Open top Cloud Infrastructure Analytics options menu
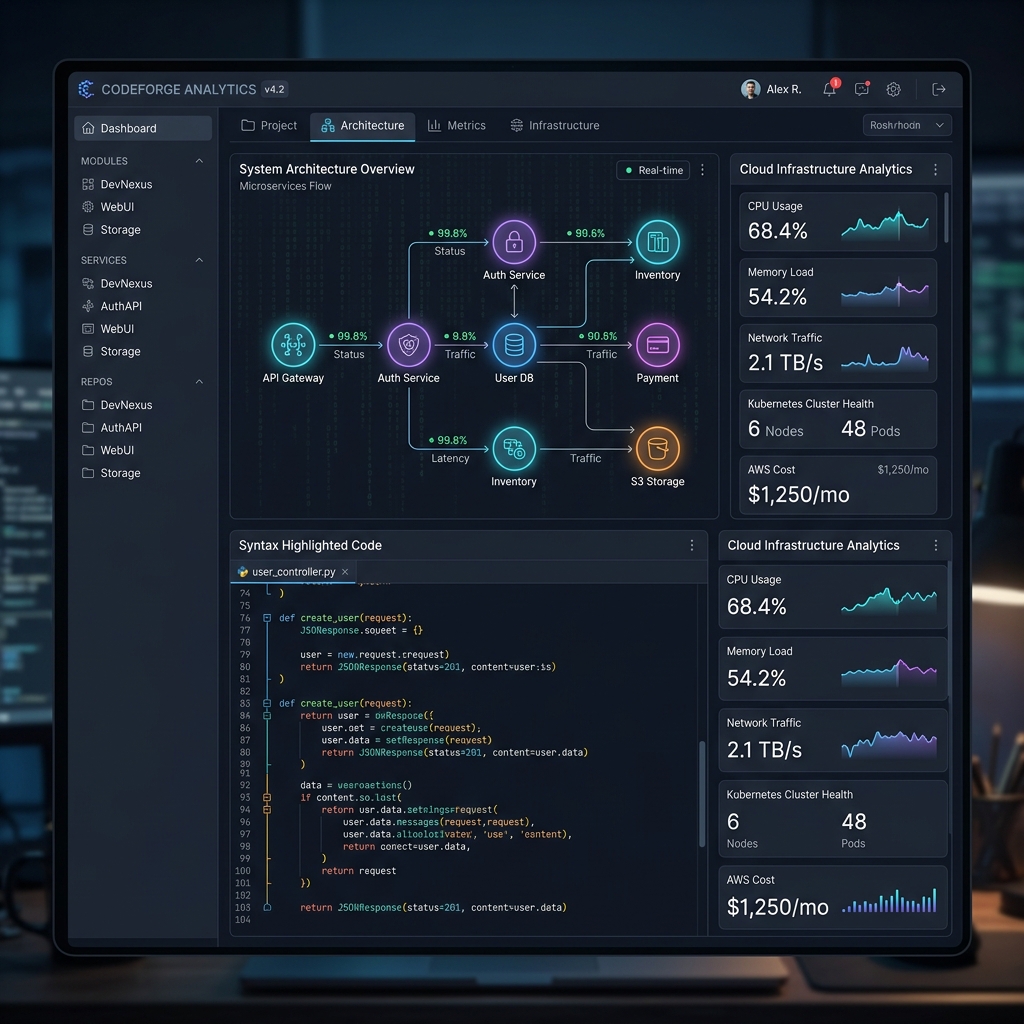This screenshot has height=1024, width=1024. pyautogui.click(x=936, y=170)
